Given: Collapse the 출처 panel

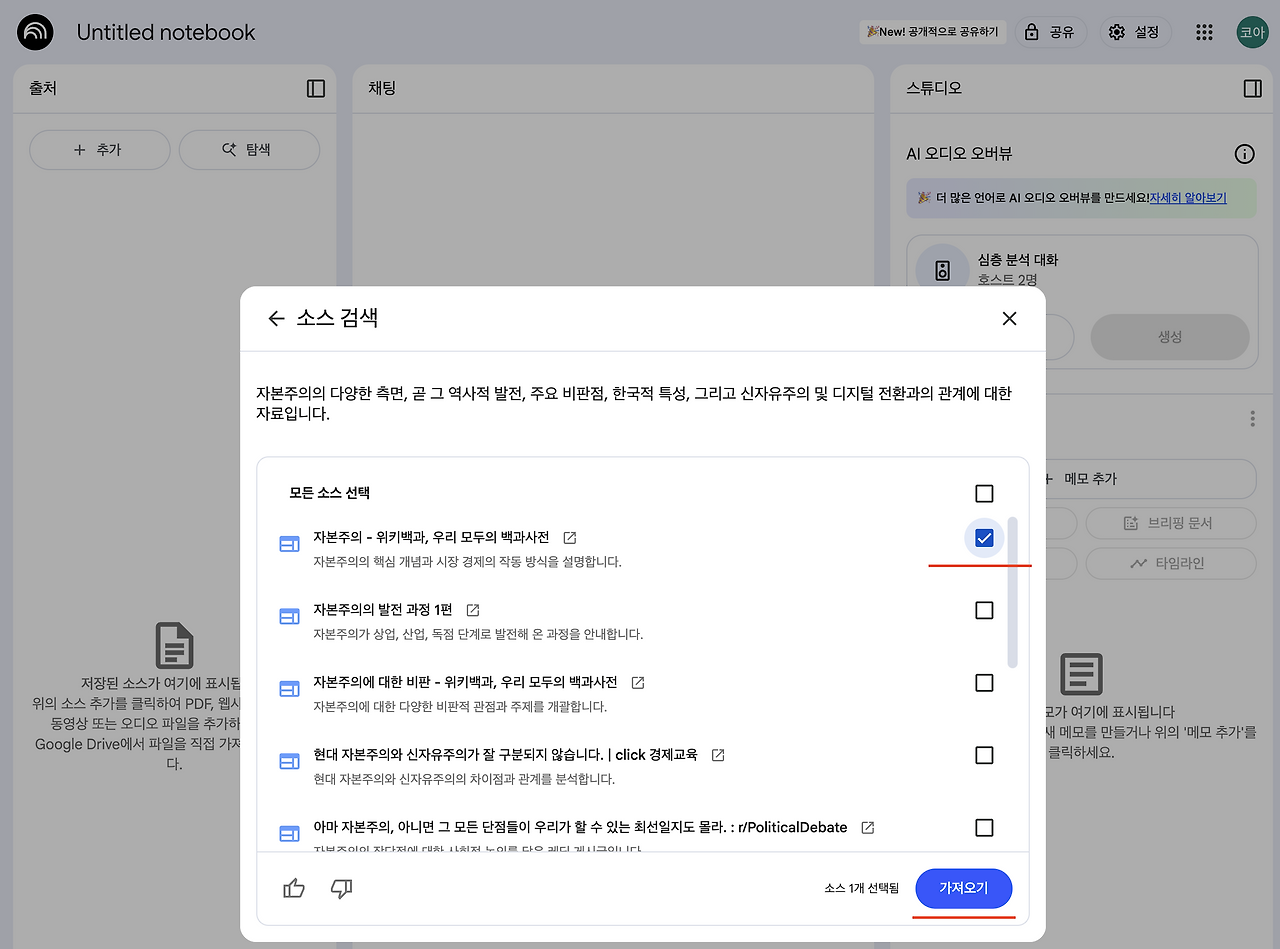Looking at the screenshot, I should (x=314, y=88).
